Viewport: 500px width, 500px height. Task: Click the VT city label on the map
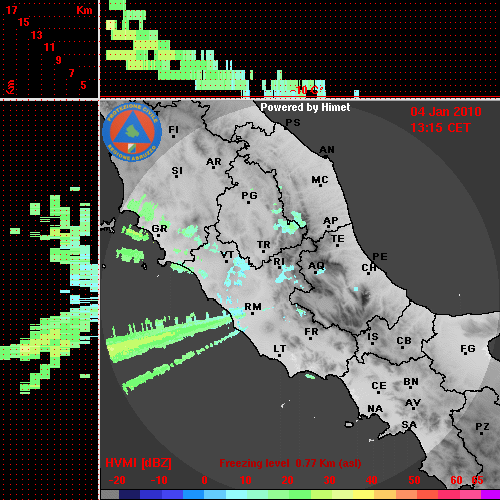pyautogui.click(x=228, y=255)
